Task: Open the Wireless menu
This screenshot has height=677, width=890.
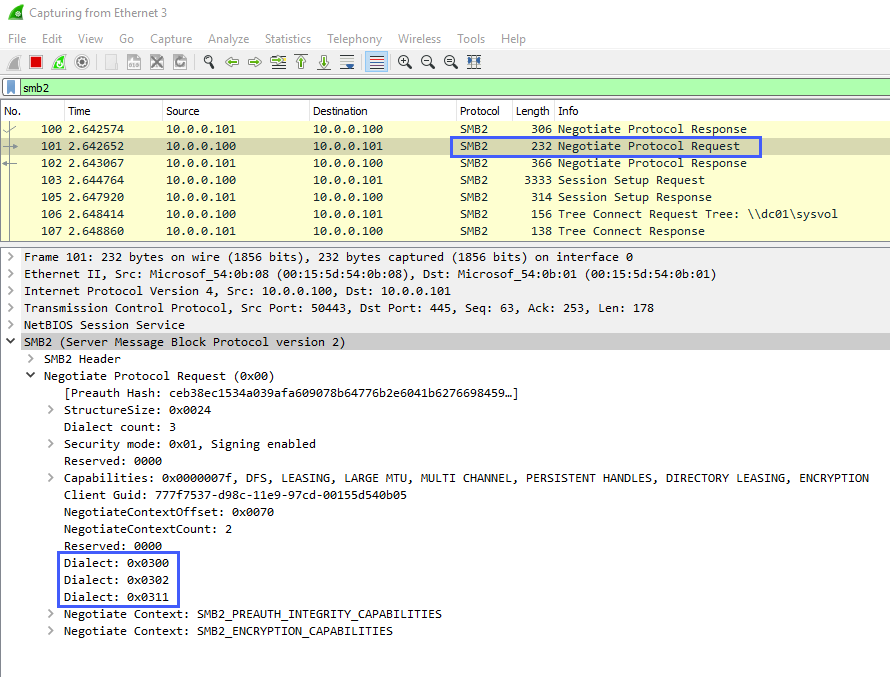Action: (x=419, y=39)
